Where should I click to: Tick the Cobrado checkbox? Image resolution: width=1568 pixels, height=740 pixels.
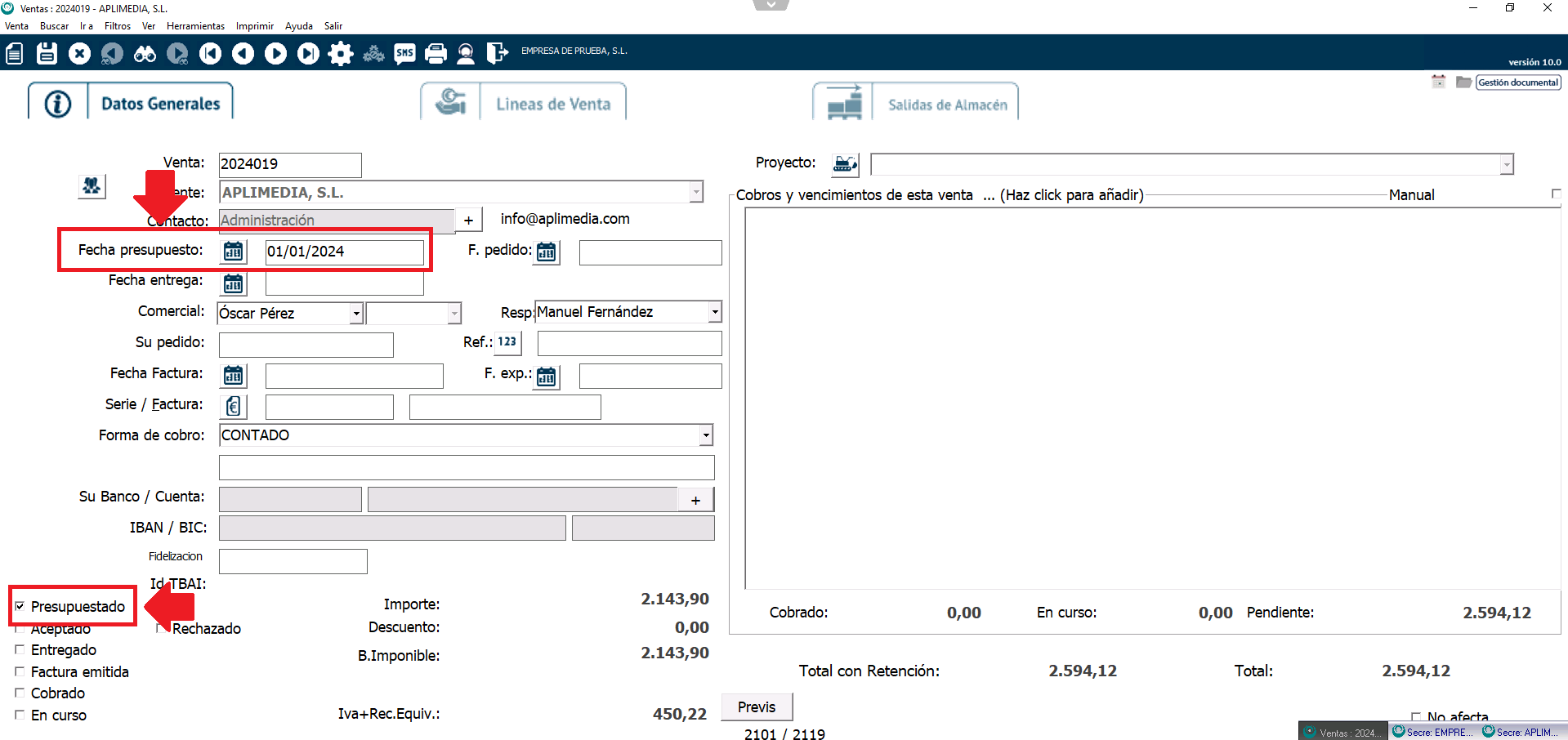[20, 693]
